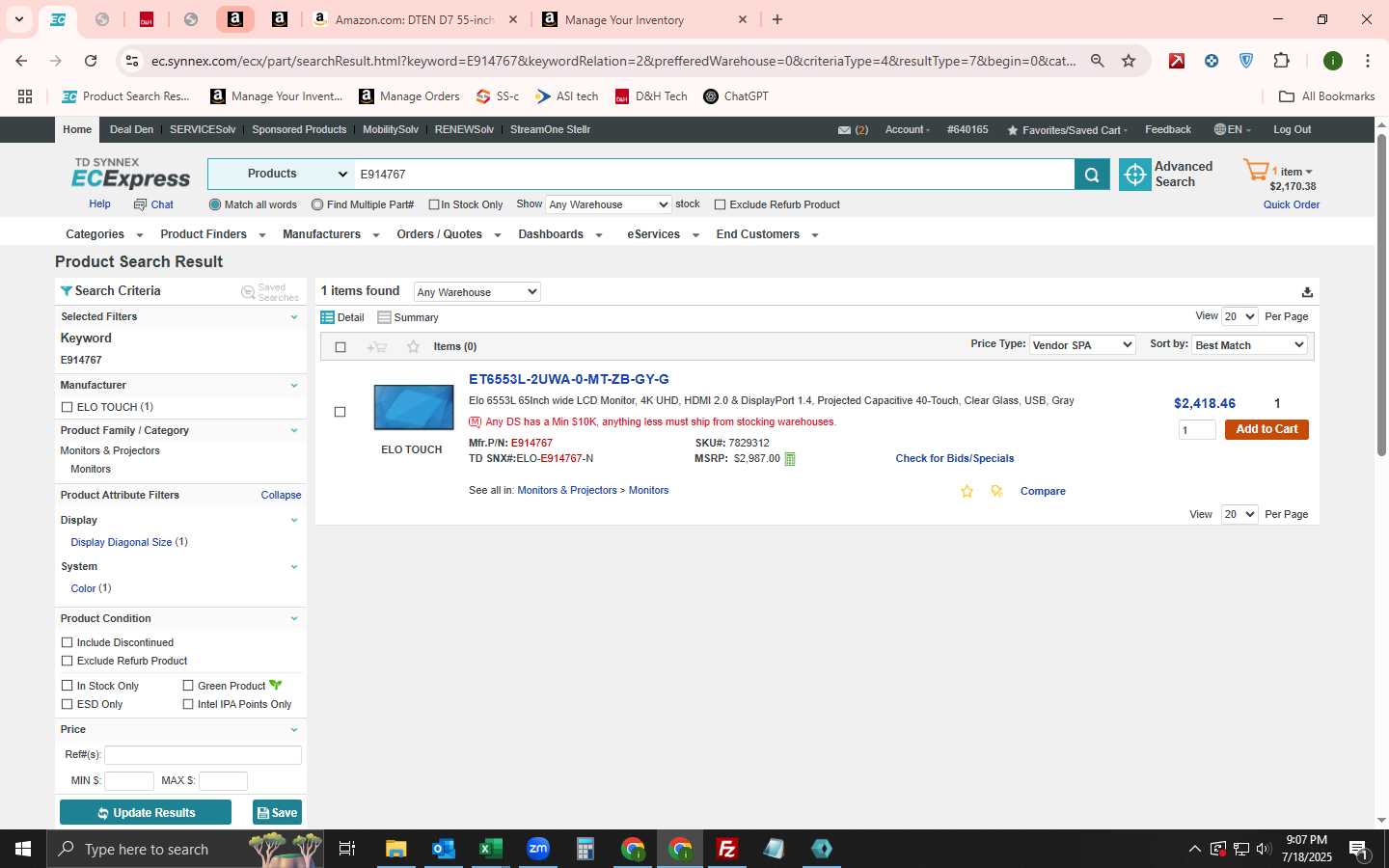Switch to Summary view tab

[408, 317]
